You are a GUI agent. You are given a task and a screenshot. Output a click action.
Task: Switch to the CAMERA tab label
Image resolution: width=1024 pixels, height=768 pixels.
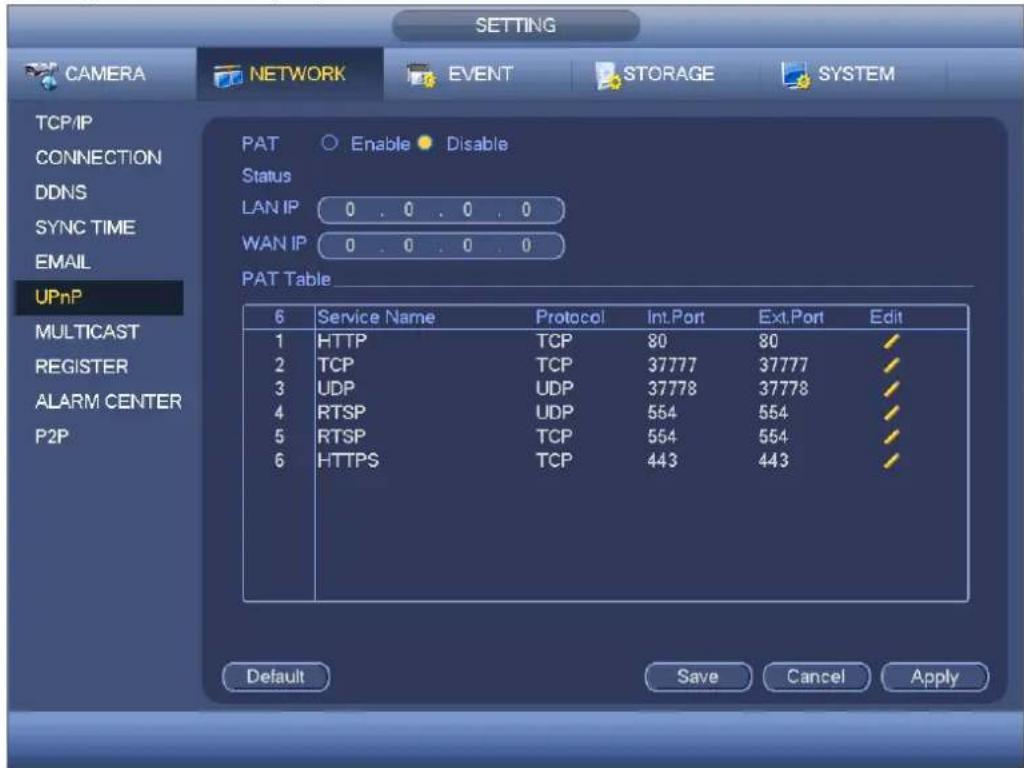(105, 74)
